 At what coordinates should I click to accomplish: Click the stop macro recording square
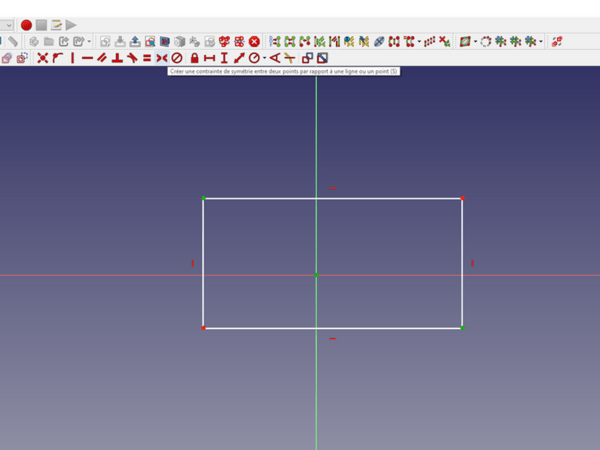pyautogui.click(x=41, y=25)
